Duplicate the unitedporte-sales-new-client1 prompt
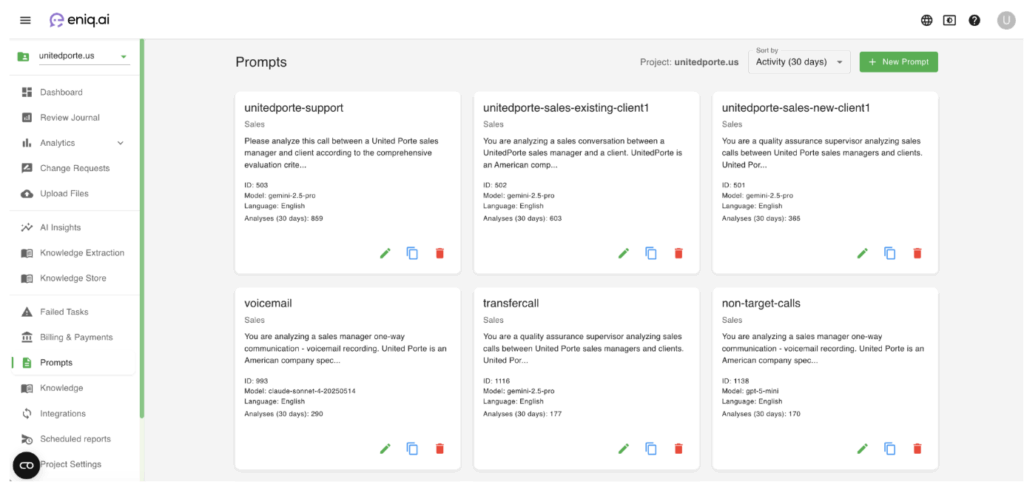1024x482 pixels. pyautogui.click(x=890, y=253)
